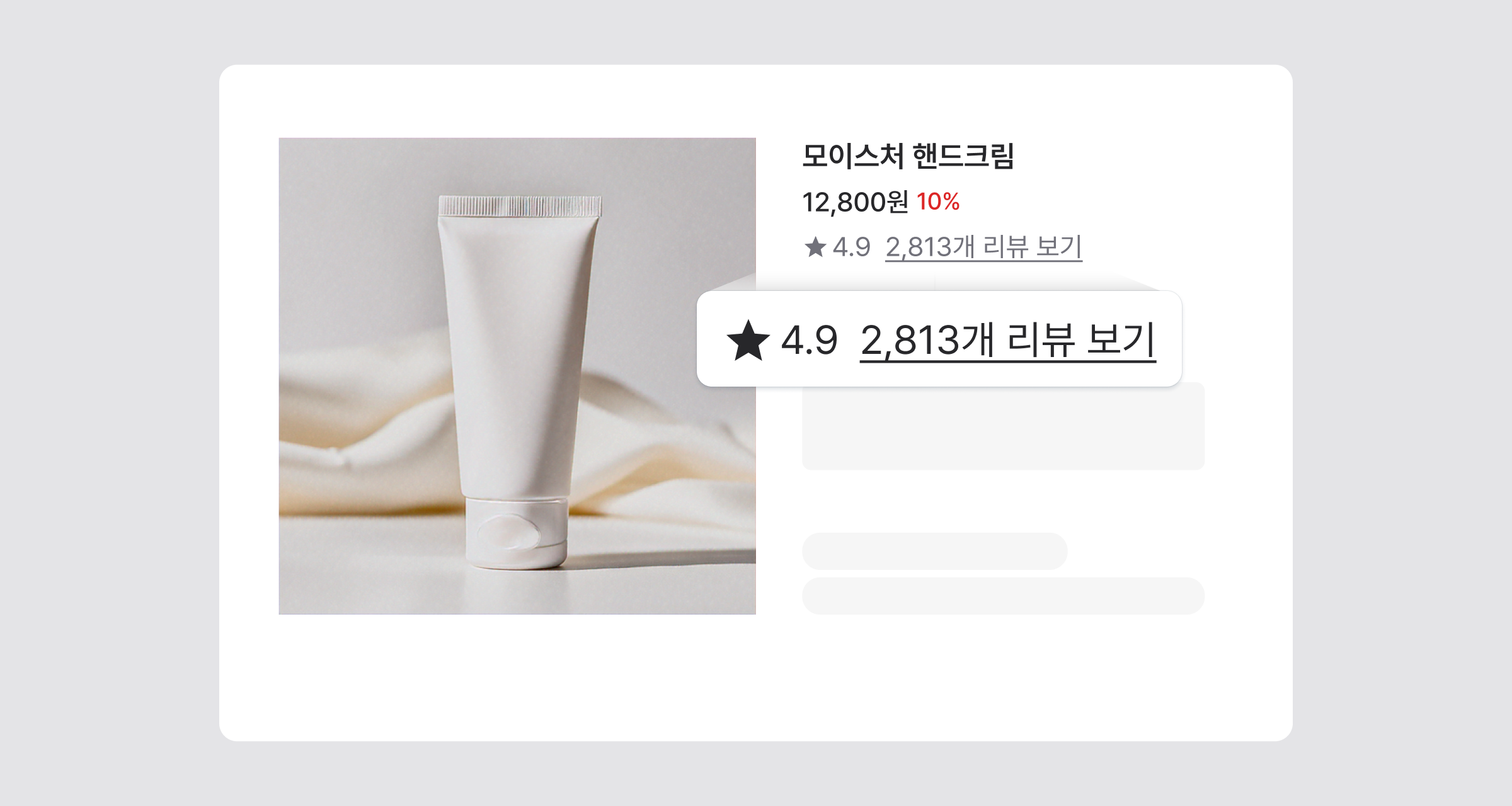Click the large black star in magnified callout
This screenshot has height=806, width=1512.
pos(748,341)
